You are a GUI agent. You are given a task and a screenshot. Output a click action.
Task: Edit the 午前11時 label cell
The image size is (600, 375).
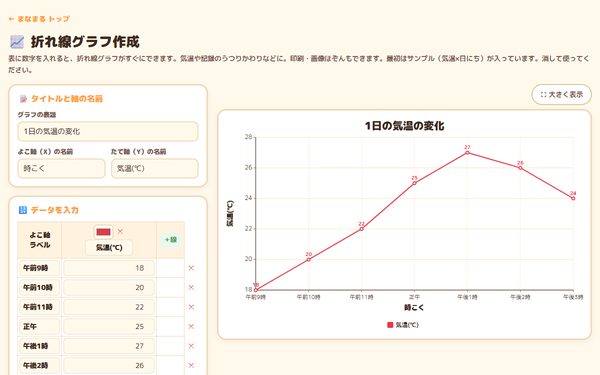pos(39,307)
